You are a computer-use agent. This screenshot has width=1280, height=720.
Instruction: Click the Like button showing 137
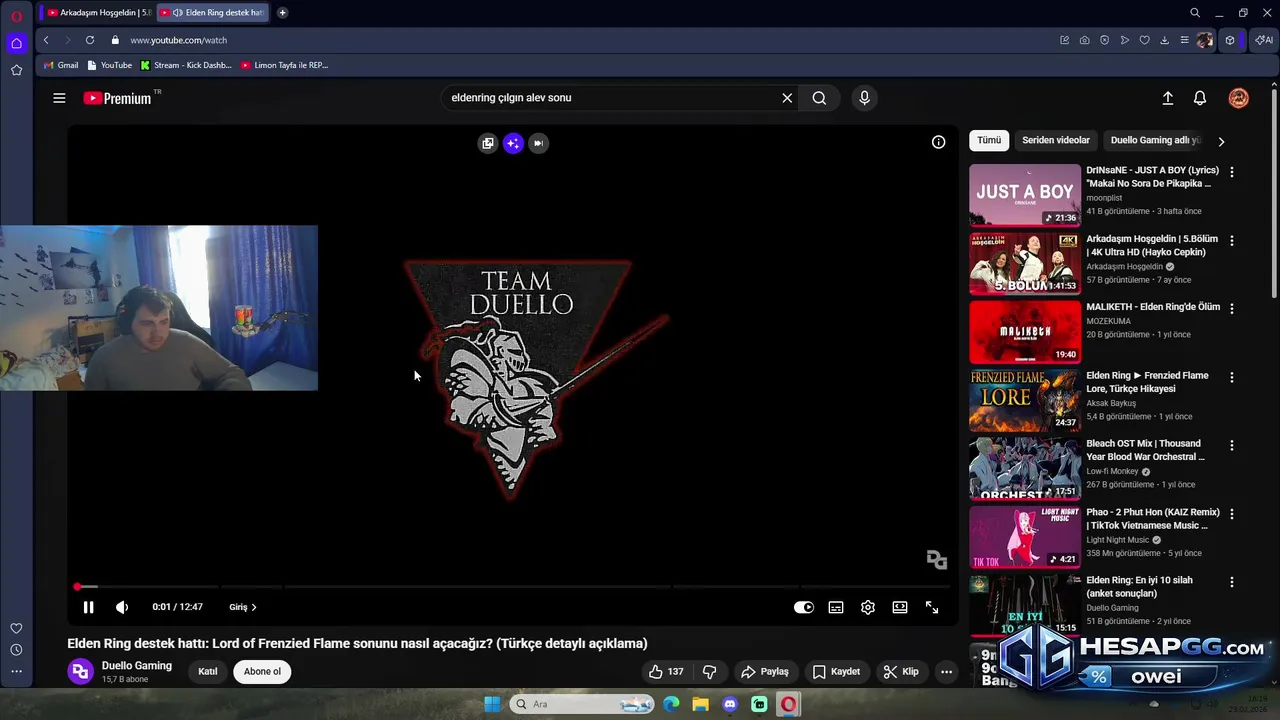click(666, 672)
